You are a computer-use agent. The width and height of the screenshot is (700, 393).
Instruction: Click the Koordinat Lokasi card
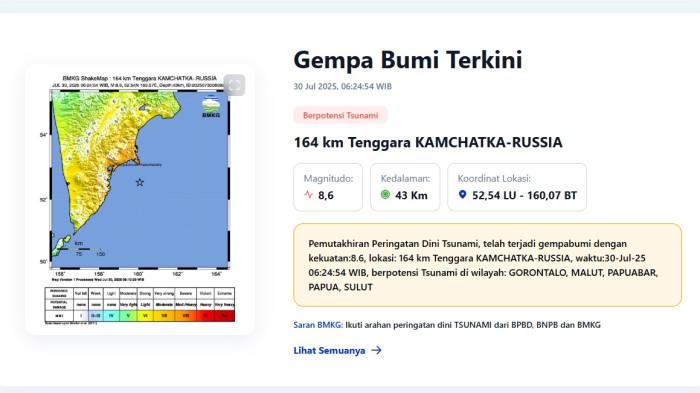[517, 187]
